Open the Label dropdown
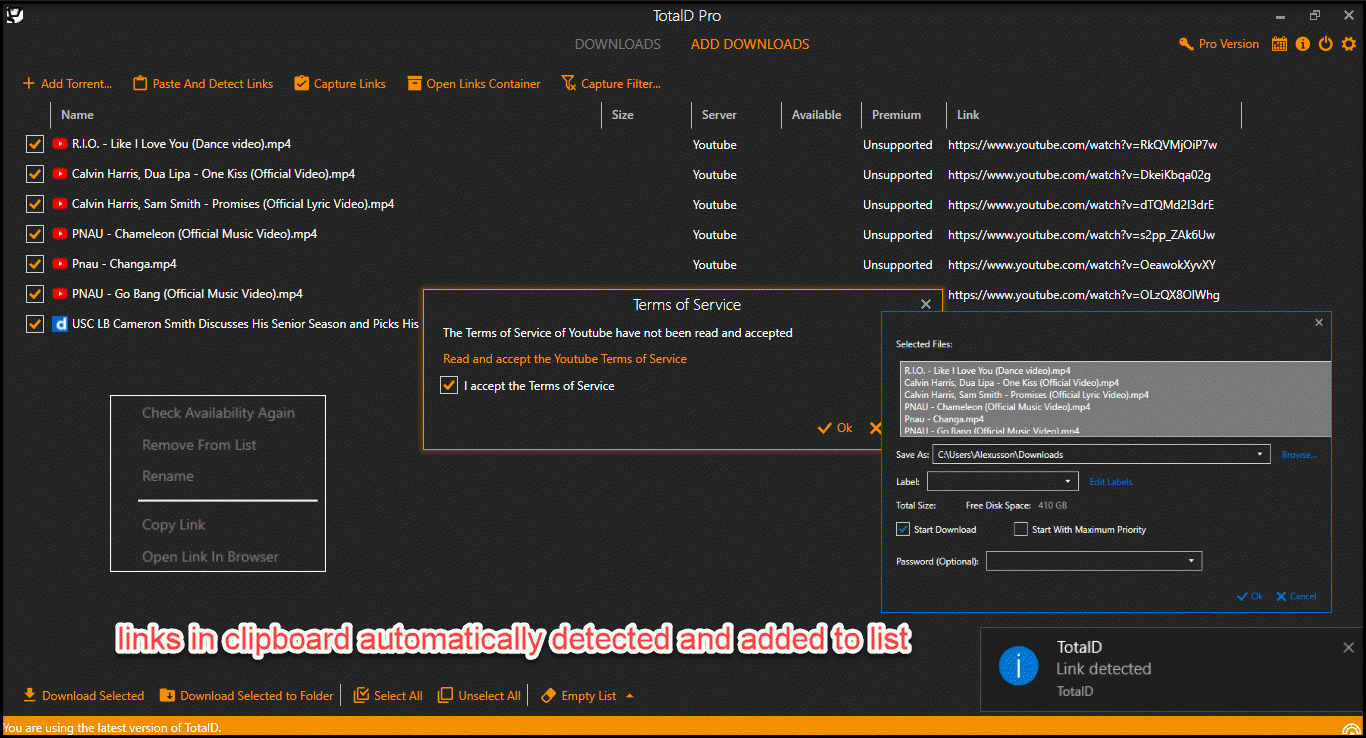This screenshot has height=738, width=1366. coord(1068,481)
